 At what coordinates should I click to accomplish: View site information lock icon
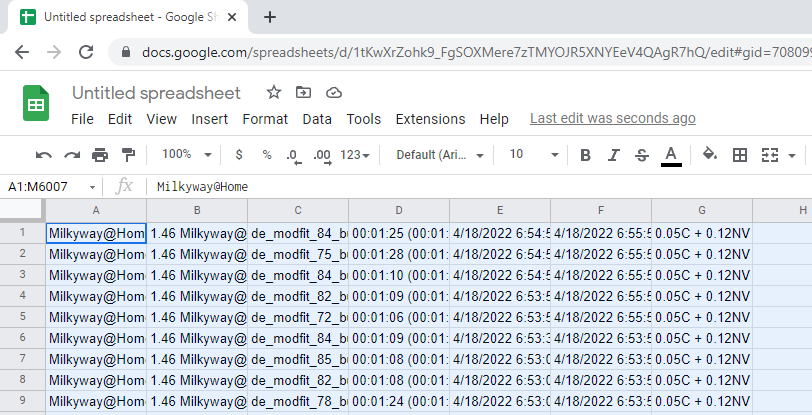click(x=125, y=52)
